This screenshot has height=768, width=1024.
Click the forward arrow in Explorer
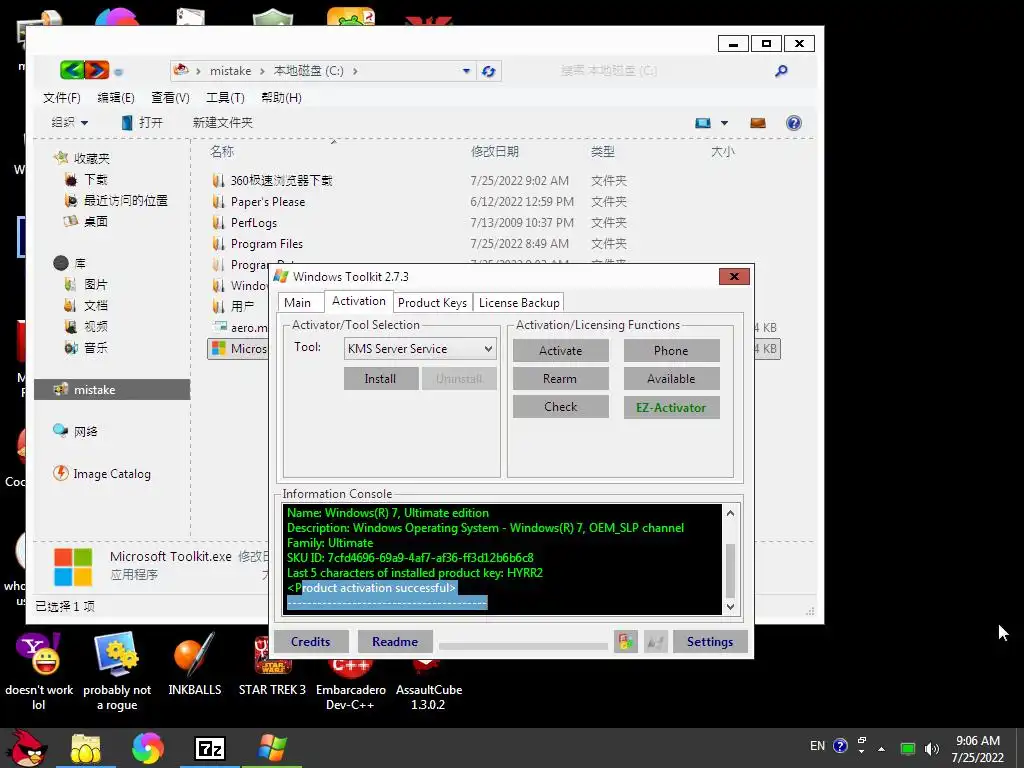tap(97, 70)
